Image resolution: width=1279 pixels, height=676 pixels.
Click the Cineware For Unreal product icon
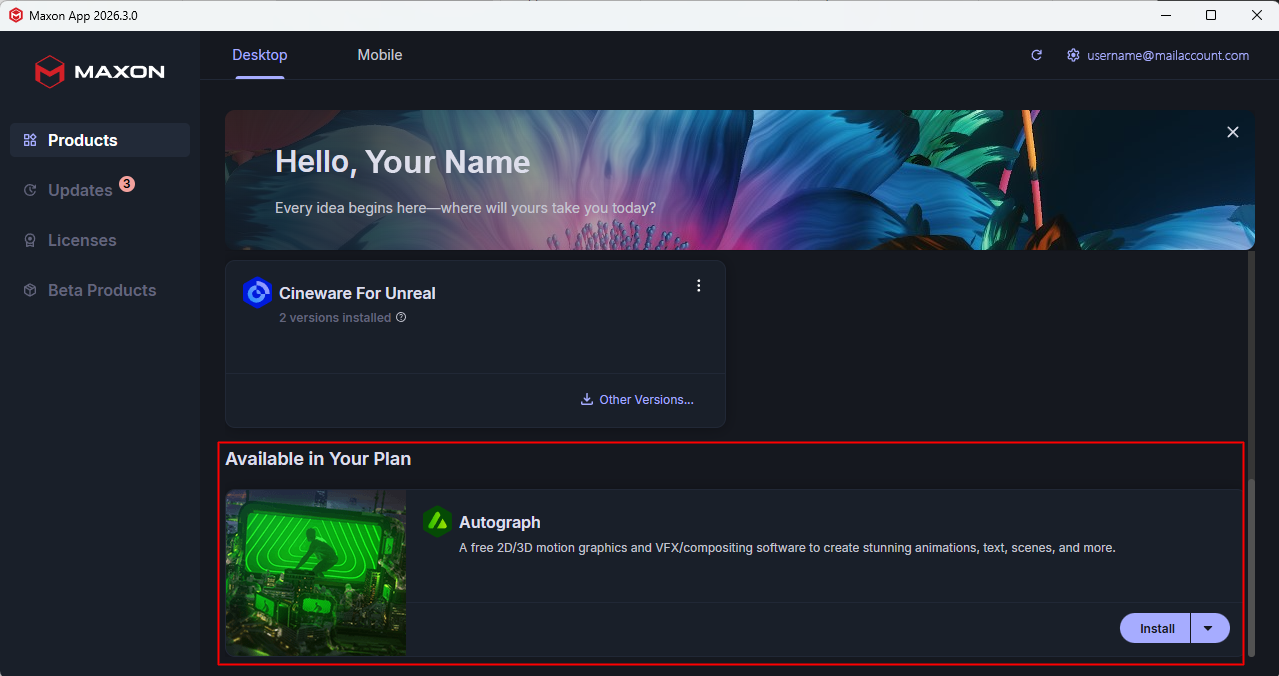point(258,293)
